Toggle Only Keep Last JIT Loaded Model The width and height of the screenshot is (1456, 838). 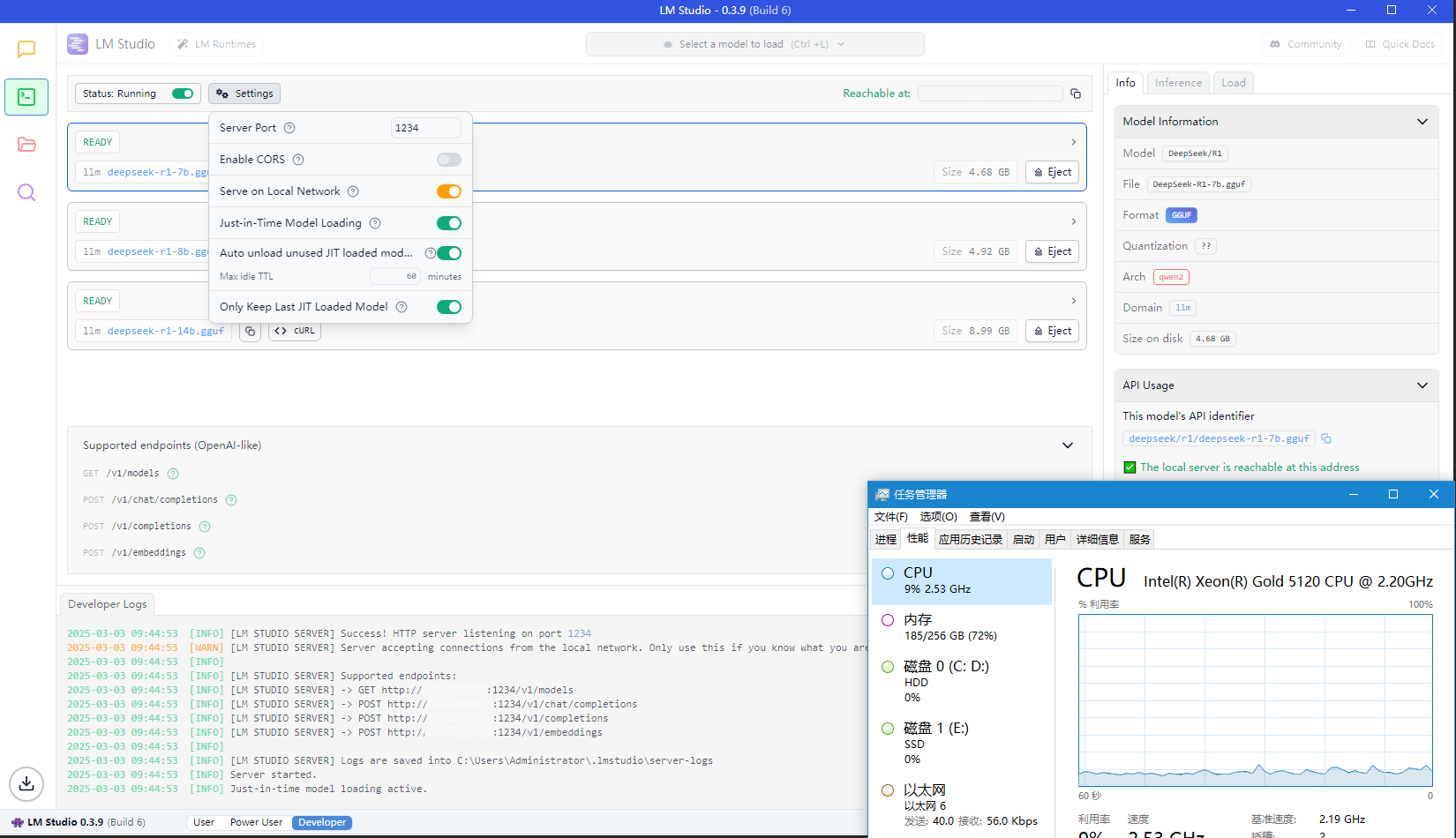click(x=449, y=307)
